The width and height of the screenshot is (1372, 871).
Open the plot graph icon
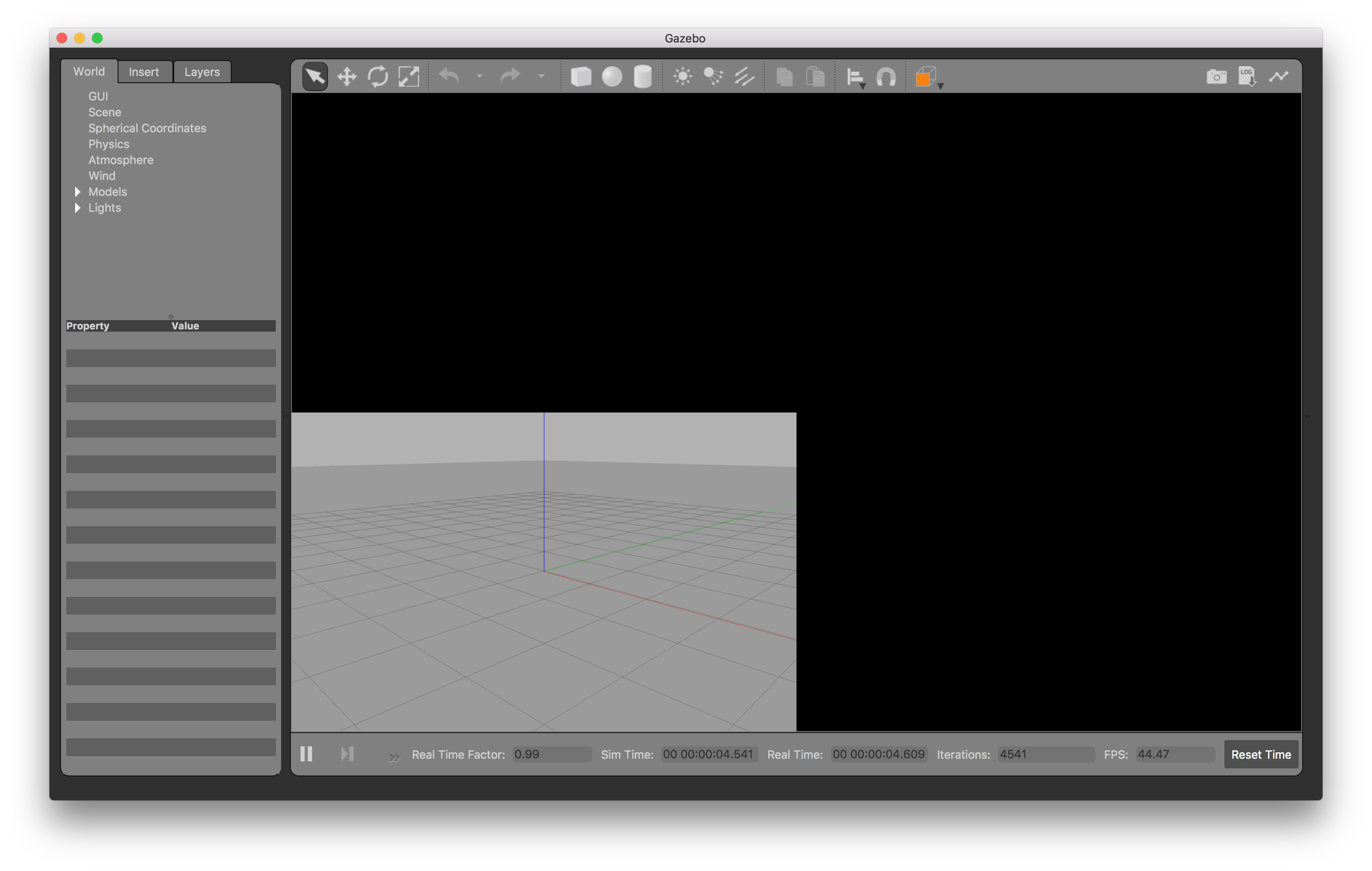click(1279, 76)
